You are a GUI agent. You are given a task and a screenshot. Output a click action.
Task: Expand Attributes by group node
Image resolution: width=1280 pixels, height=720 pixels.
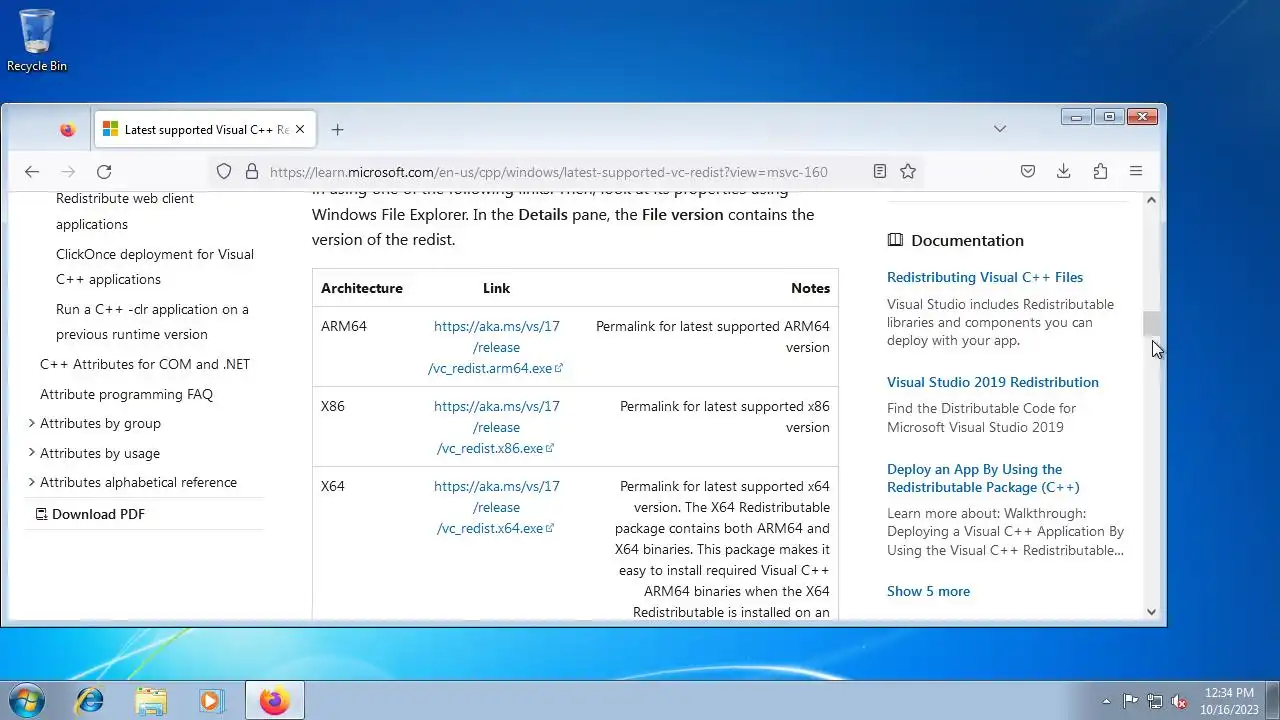96,423
